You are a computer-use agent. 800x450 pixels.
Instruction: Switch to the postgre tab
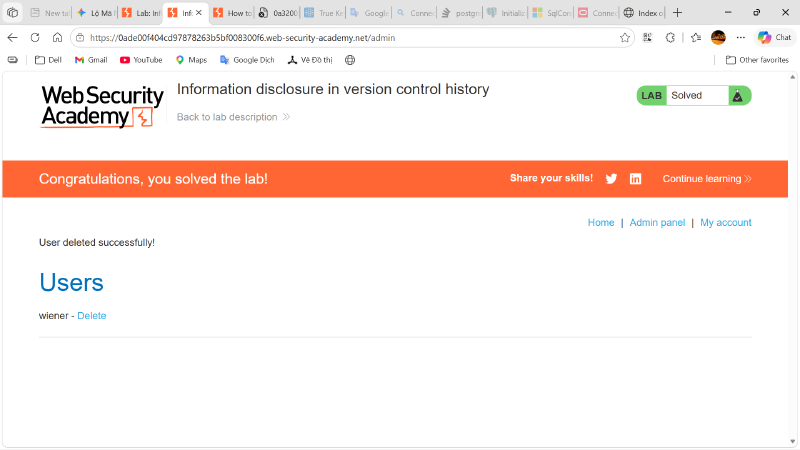(x=461, y=13)
